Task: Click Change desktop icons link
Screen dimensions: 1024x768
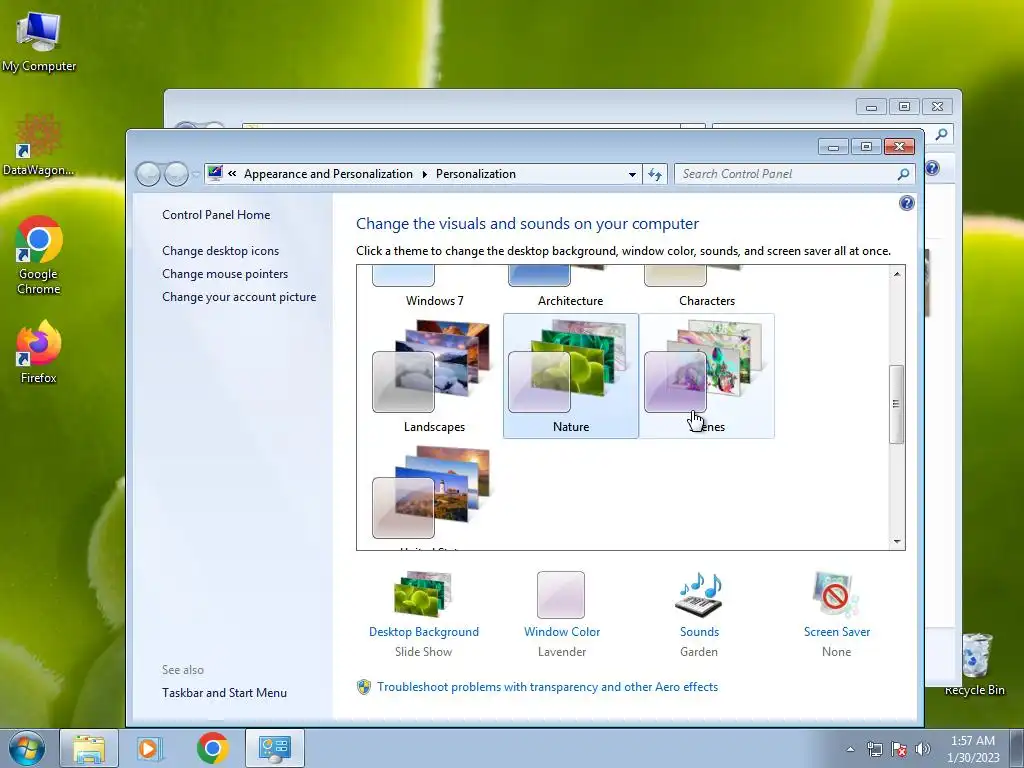Action: [x=221, y=251]
